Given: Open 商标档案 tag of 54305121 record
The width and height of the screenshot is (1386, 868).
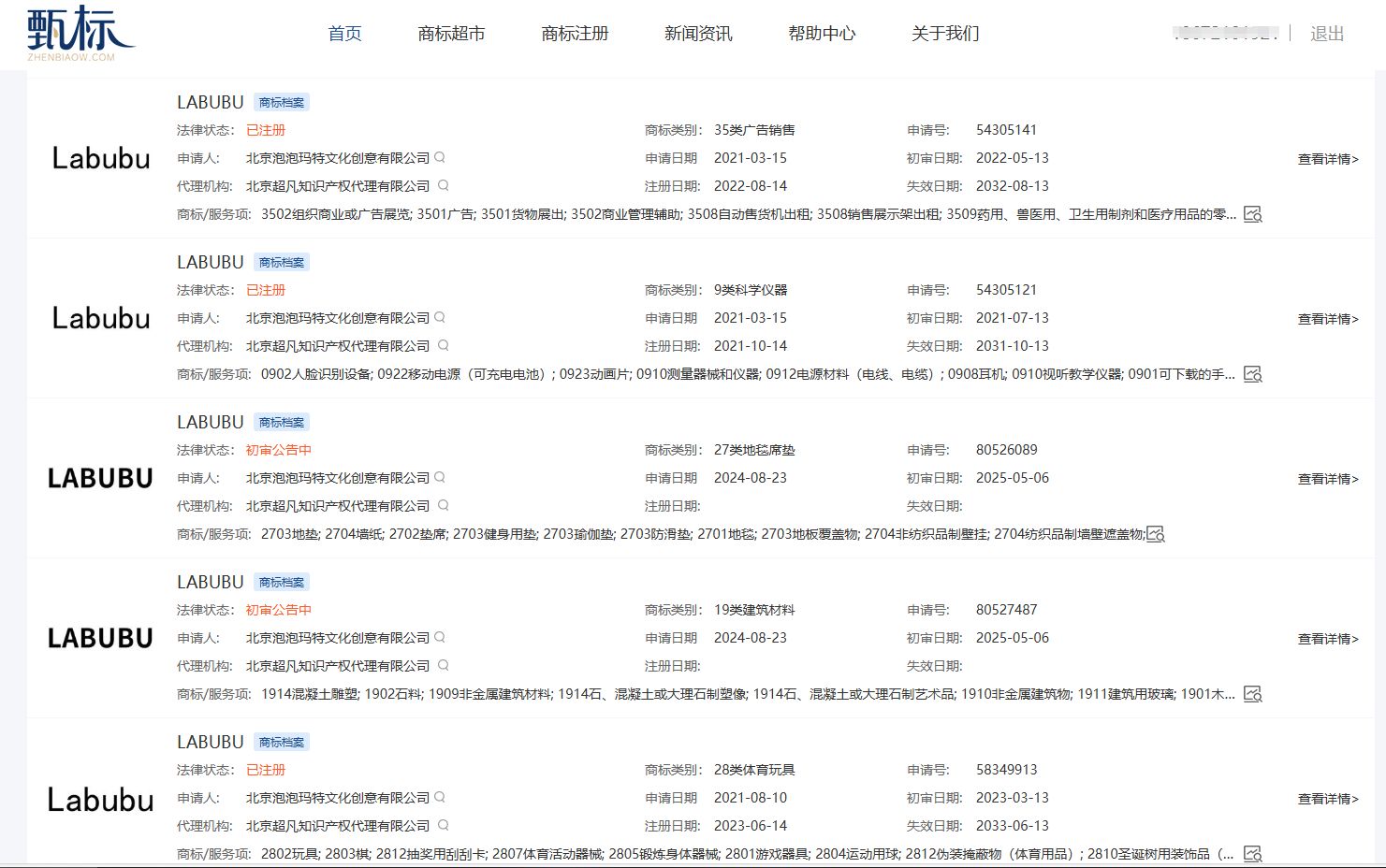Looking at the screenshot, I should (282, 263).
